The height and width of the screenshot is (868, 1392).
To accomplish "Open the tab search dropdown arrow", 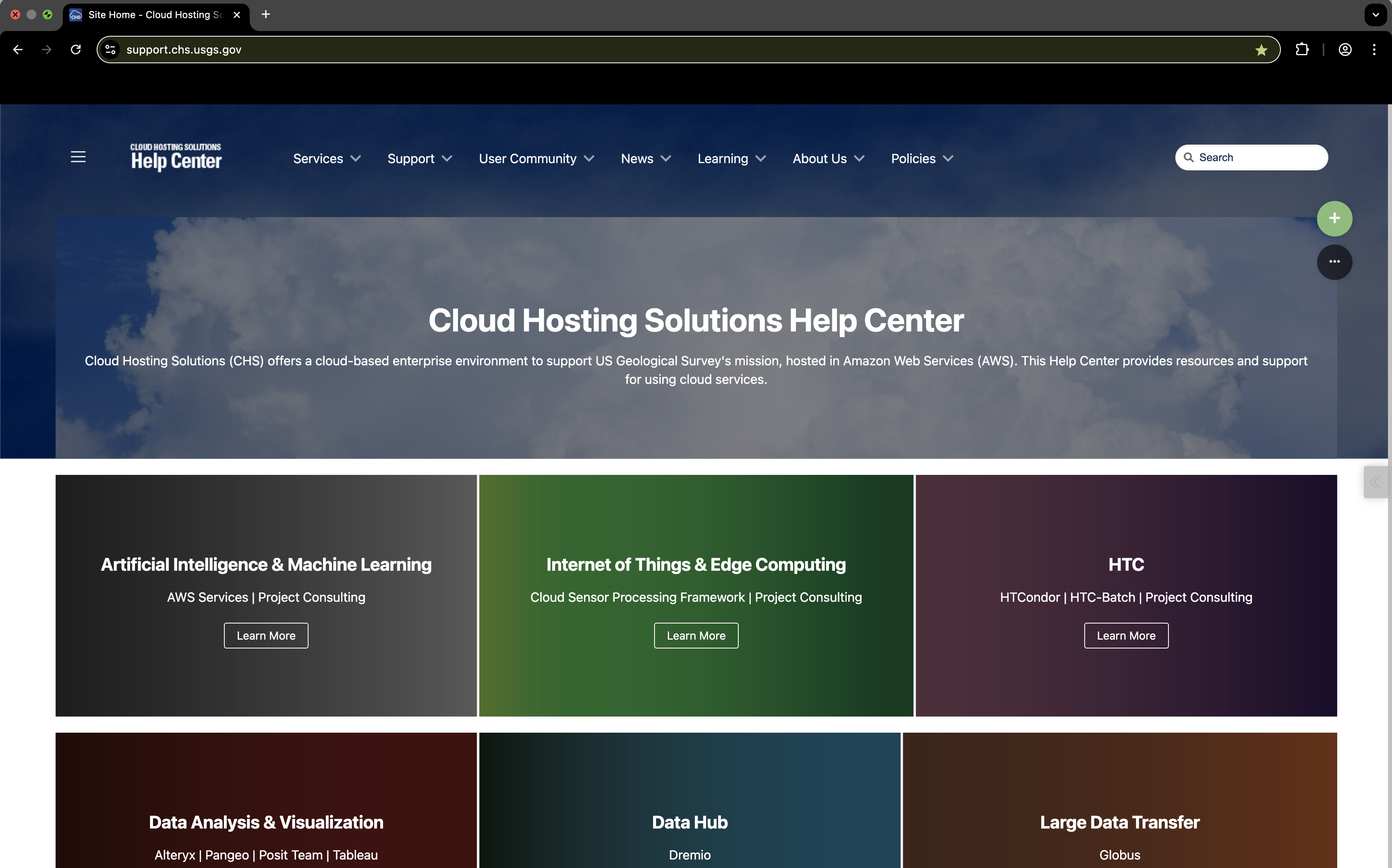I will [1375, 15].
